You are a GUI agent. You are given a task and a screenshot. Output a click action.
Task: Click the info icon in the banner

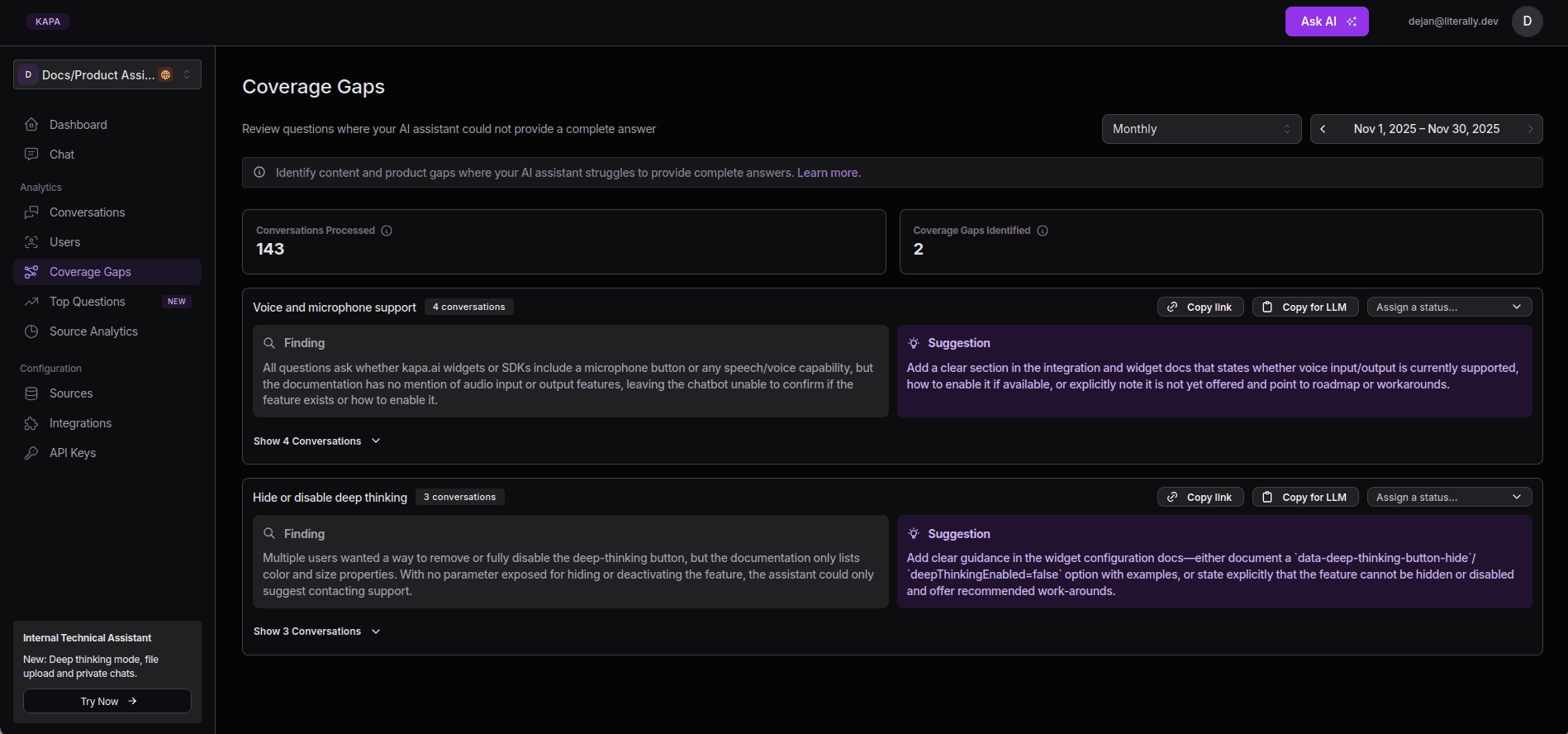[259, 173]
